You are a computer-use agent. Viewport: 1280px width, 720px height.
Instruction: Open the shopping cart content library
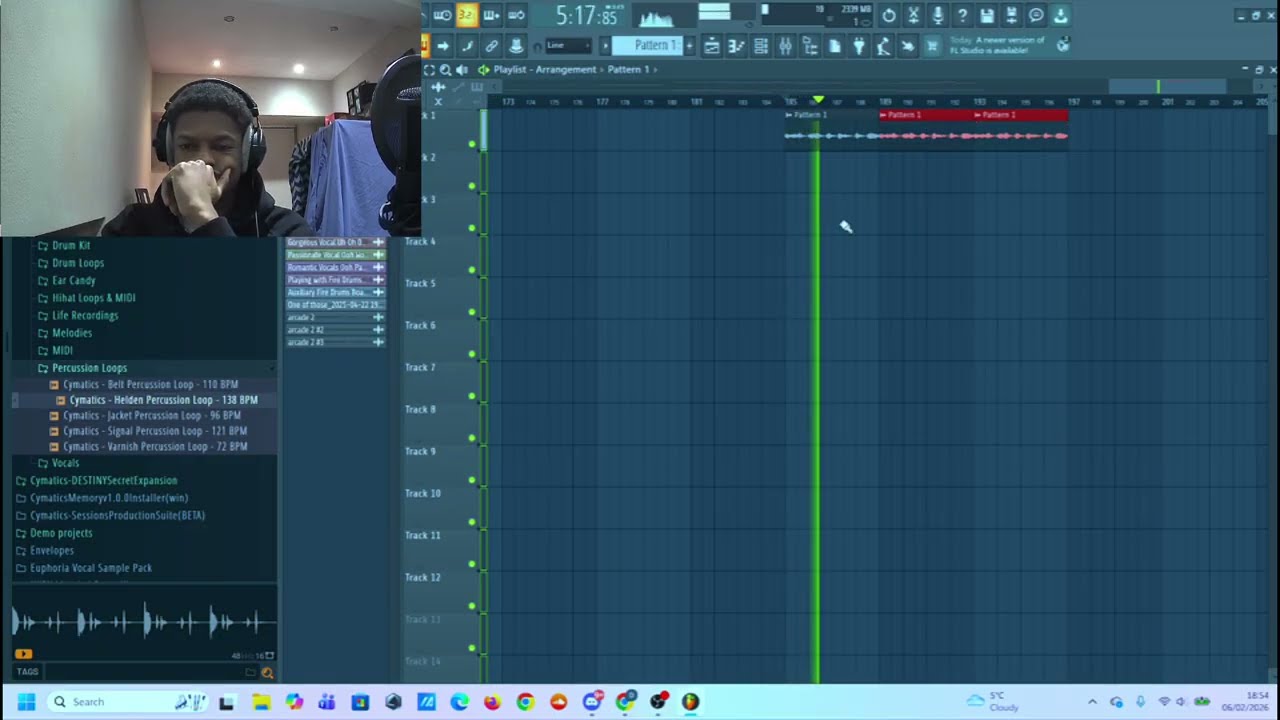click(x=932, y=46)
